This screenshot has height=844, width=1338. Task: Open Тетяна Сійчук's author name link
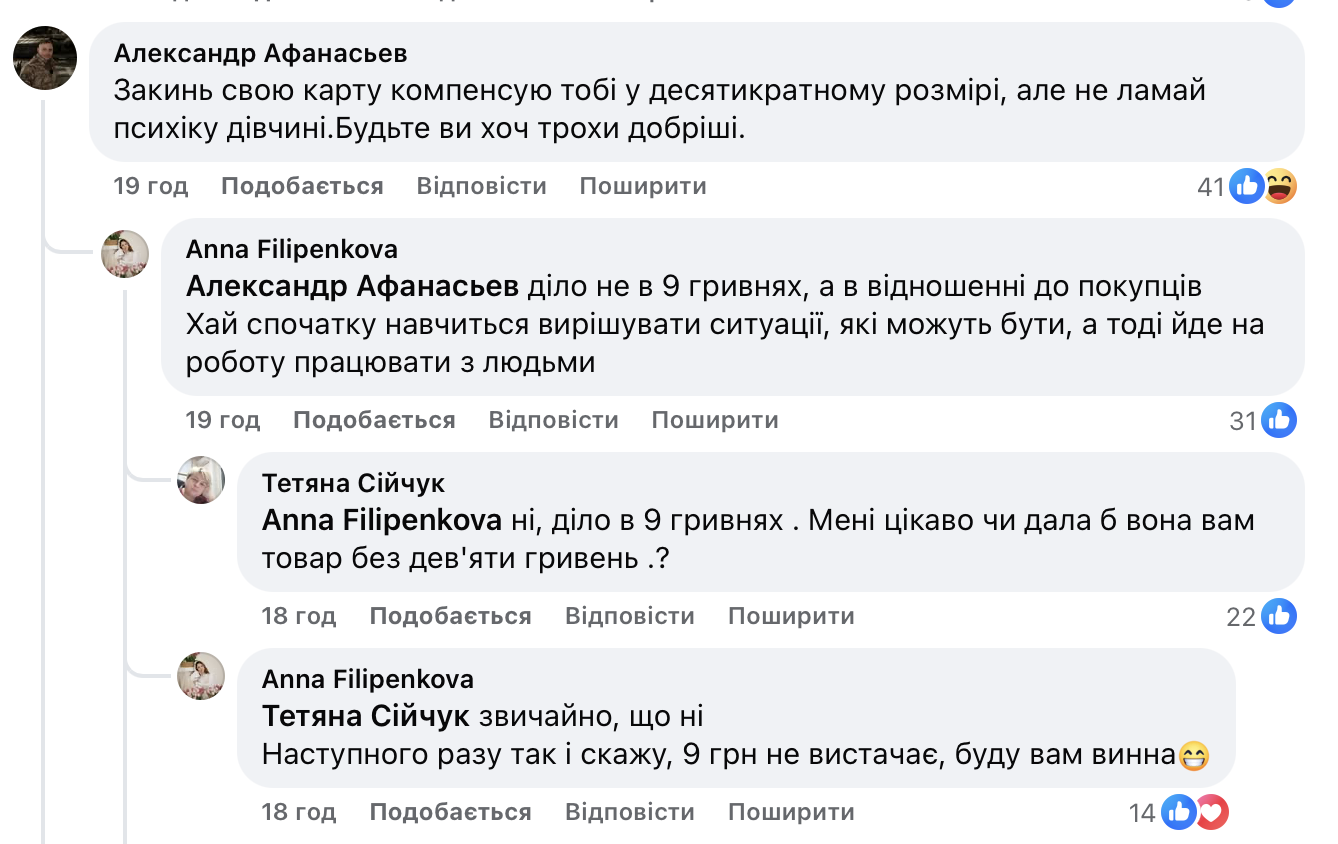[x=353, y=484]
